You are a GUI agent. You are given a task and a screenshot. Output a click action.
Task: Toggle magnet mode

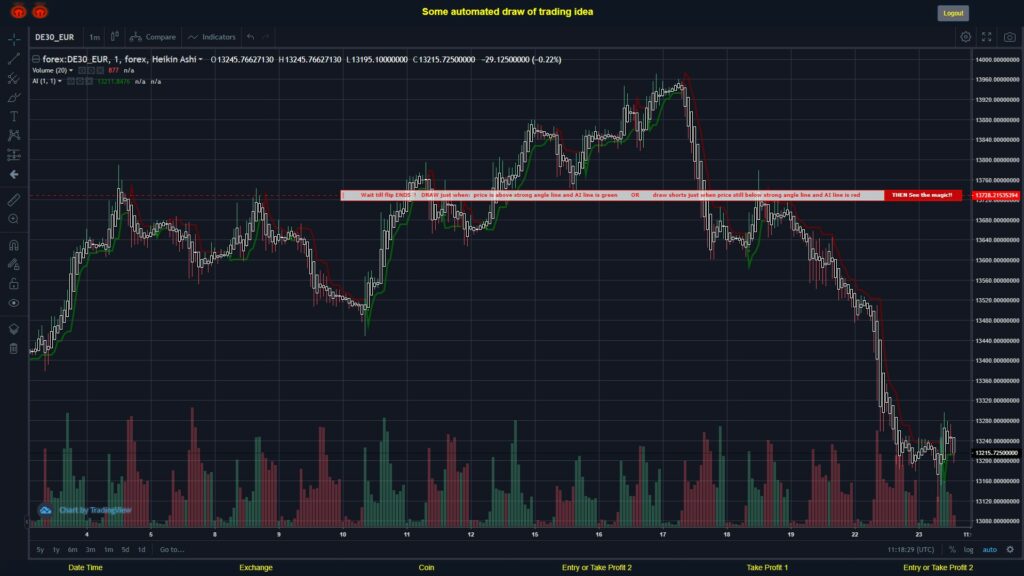(x=14, y=245)
